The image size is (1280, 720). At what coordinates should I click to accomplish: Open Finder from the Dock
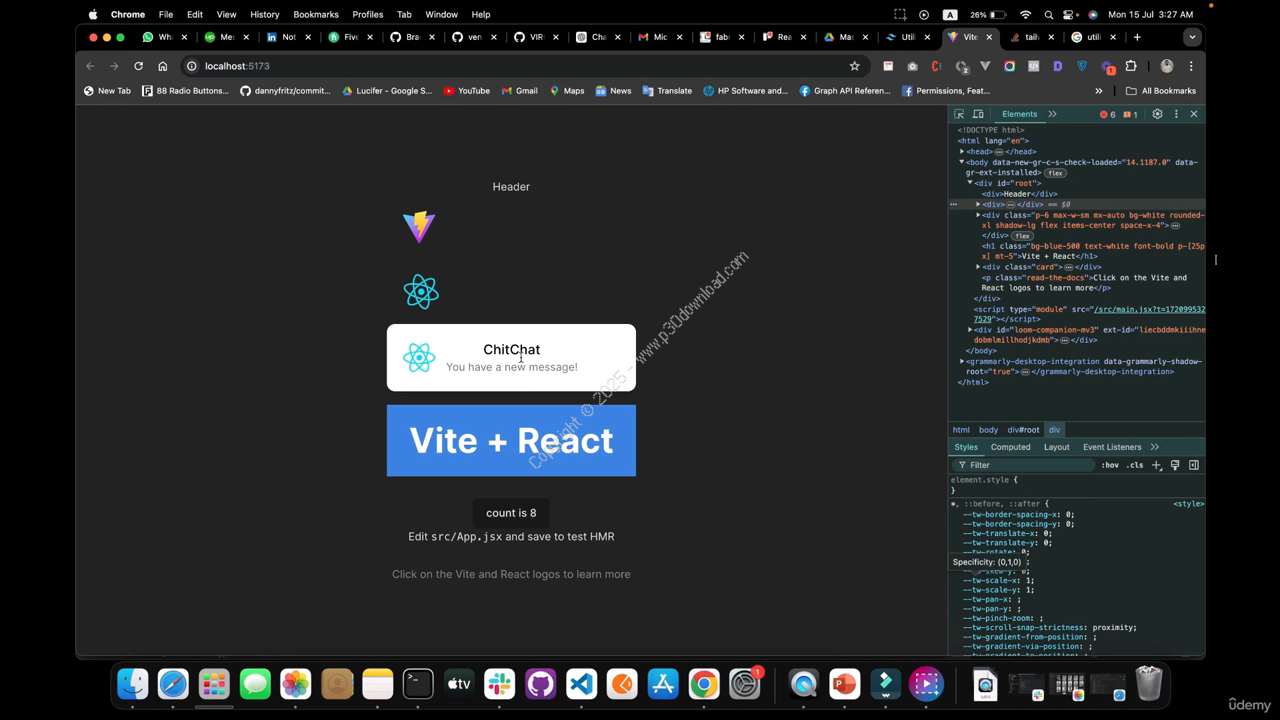tap(132, 684)
